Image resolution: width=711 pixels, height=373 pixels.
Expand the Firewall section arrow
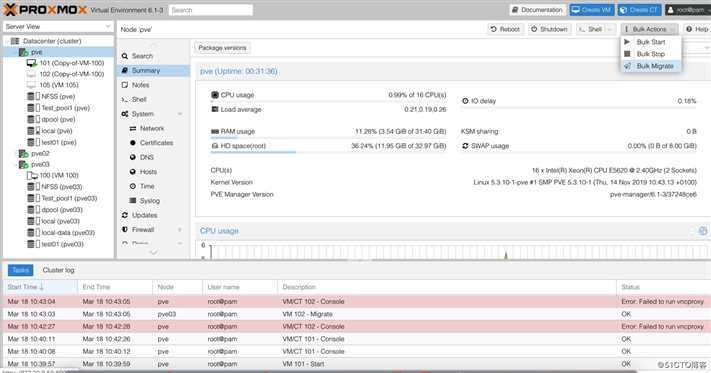(x=180, y=230)
